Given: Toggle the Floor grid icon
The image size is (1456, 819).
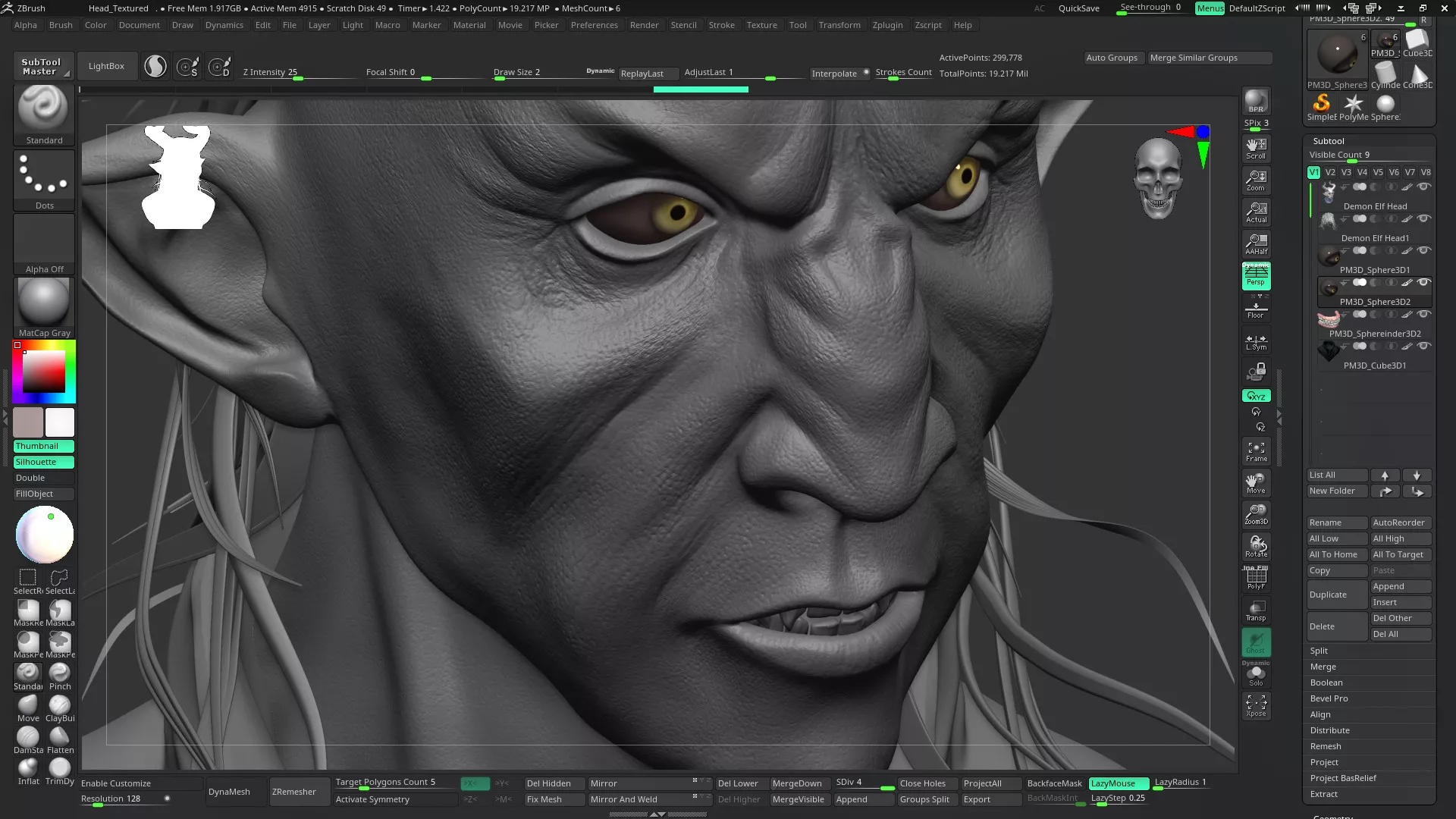Looking at the screenshot, I should point(1256,309).
